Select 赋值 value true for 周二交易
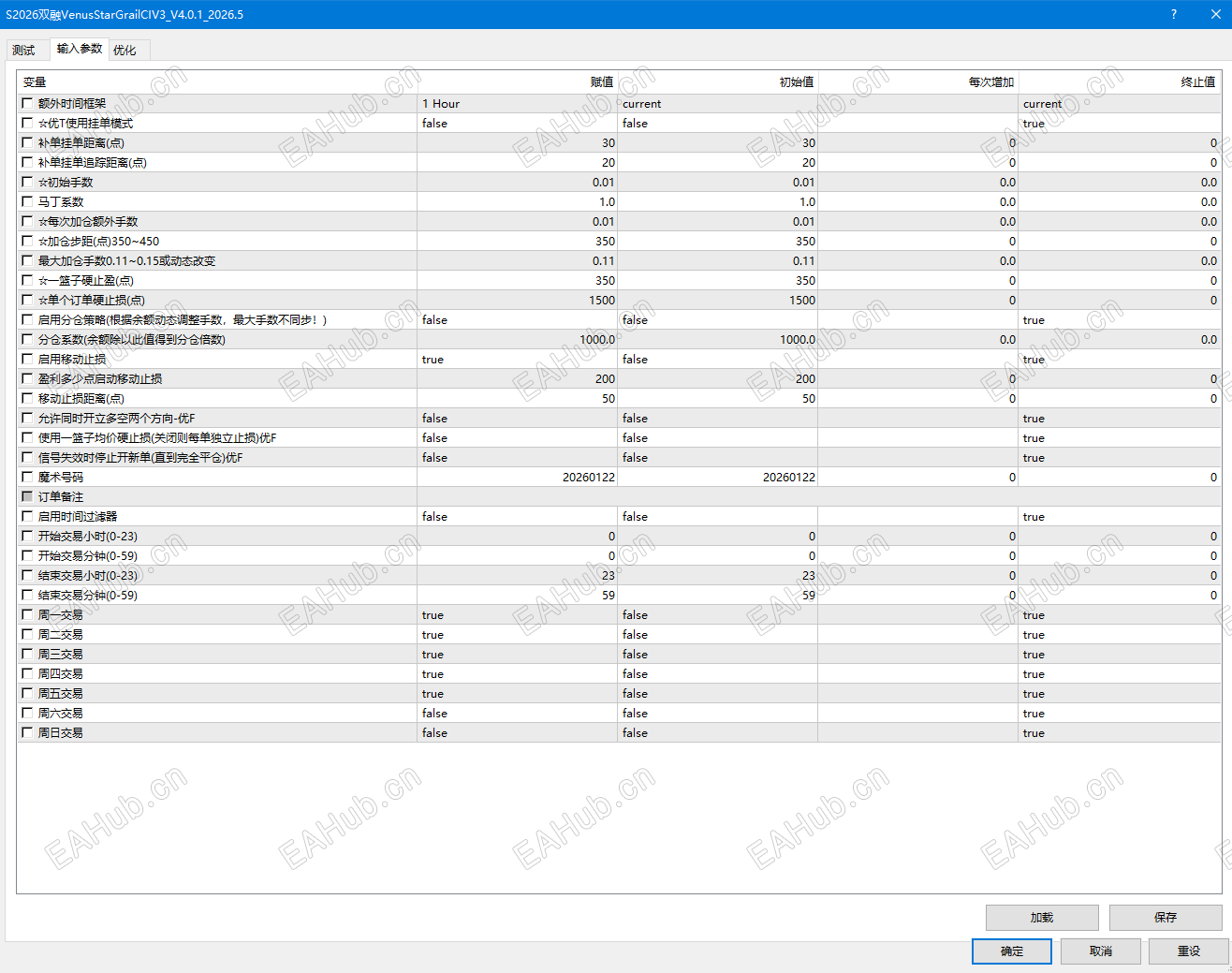Viewport: 1232px width, 973px height. pos(517,635)
